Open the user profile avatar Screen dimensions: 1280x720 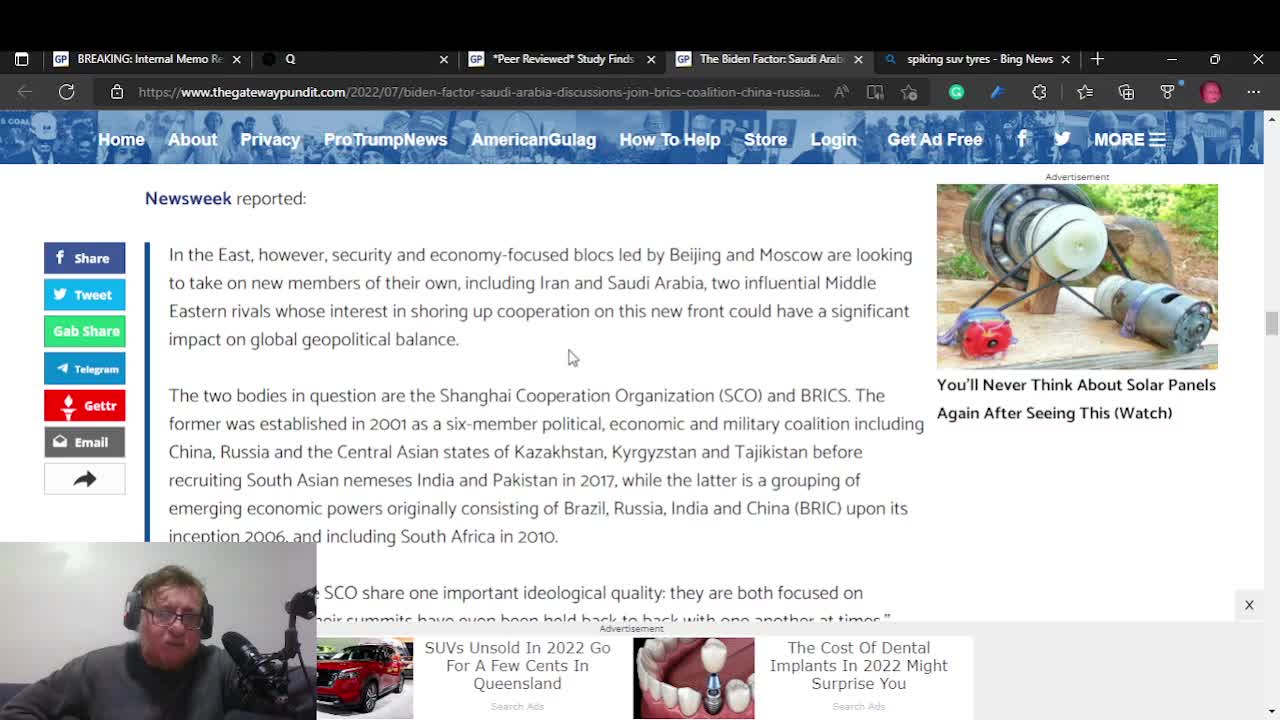click(1211, 92)
